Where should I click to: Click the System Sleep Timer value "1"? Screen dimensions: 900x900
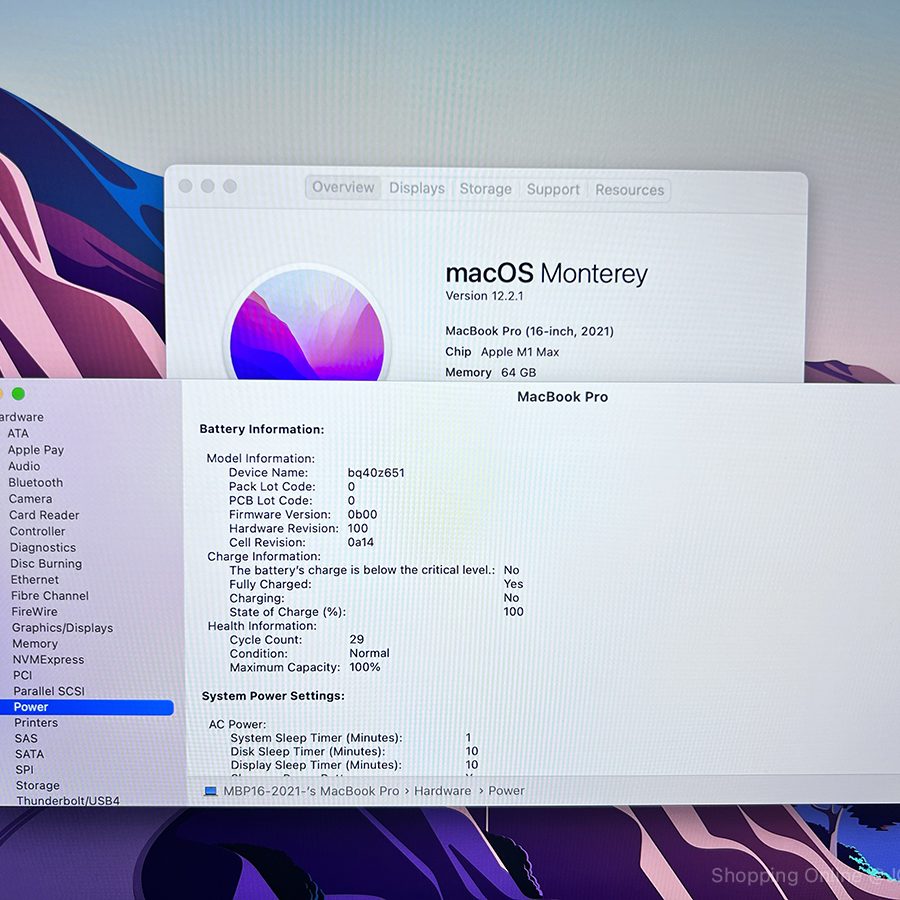[468, 738]
